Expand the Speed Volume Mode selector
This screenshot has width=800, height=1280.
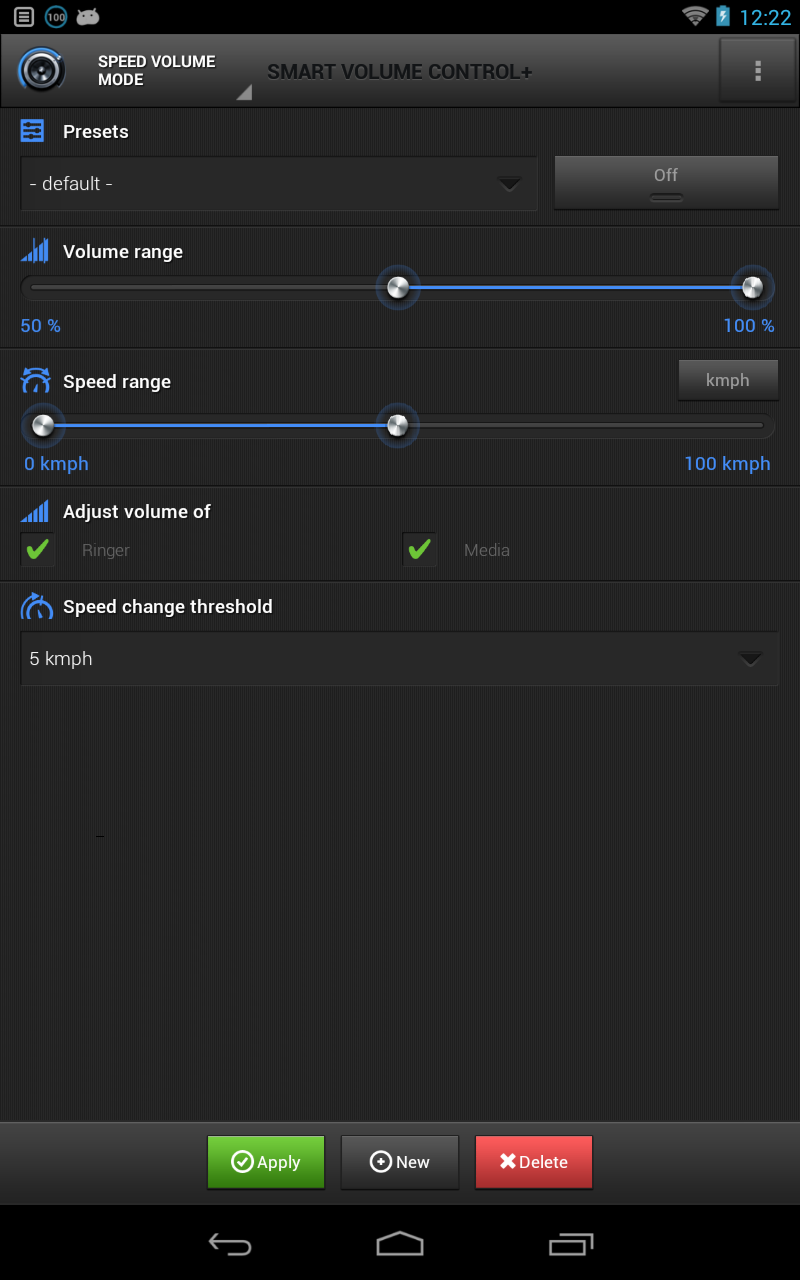coord(243,92)
